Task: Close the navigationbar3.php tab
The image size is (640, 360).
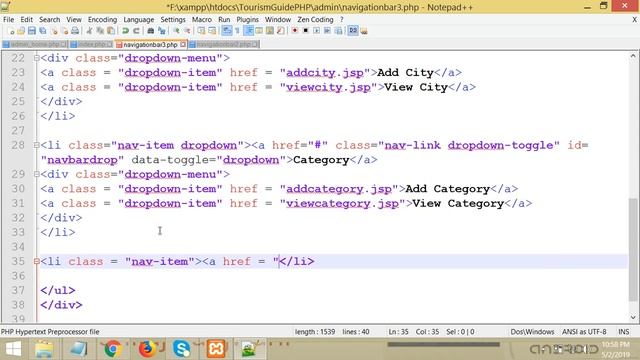Action: point(183,44)
